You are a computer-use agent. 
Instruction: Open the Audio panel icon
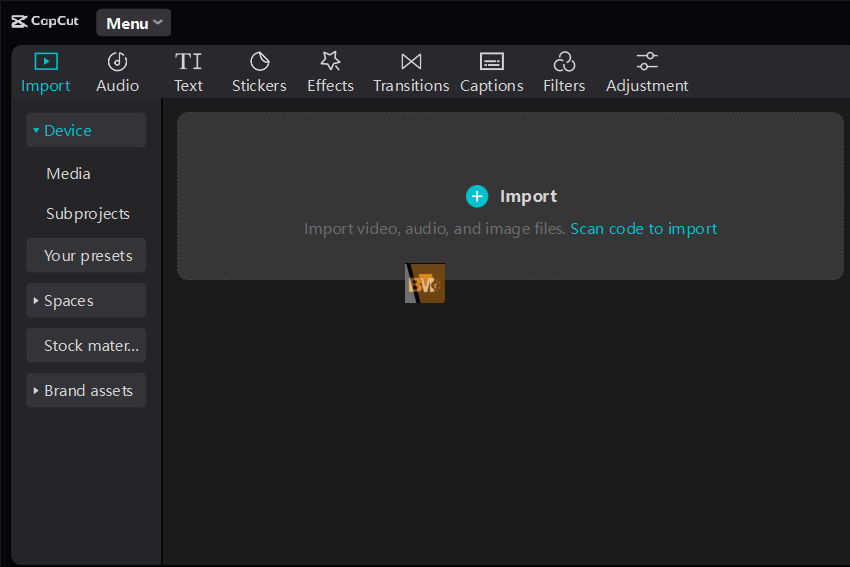pos(117,62)
